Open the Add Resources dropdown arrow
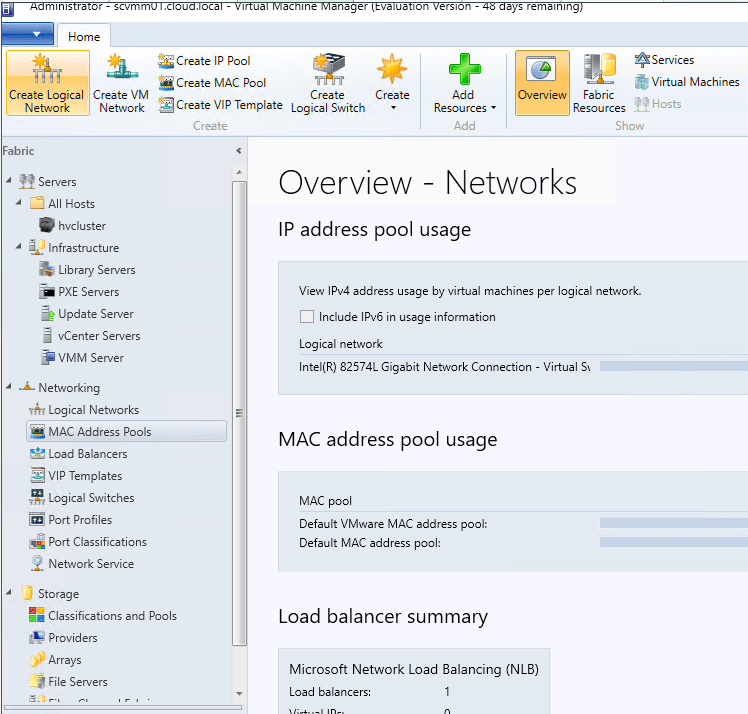This screenshot has width=748, height=714. click(493, 108)
